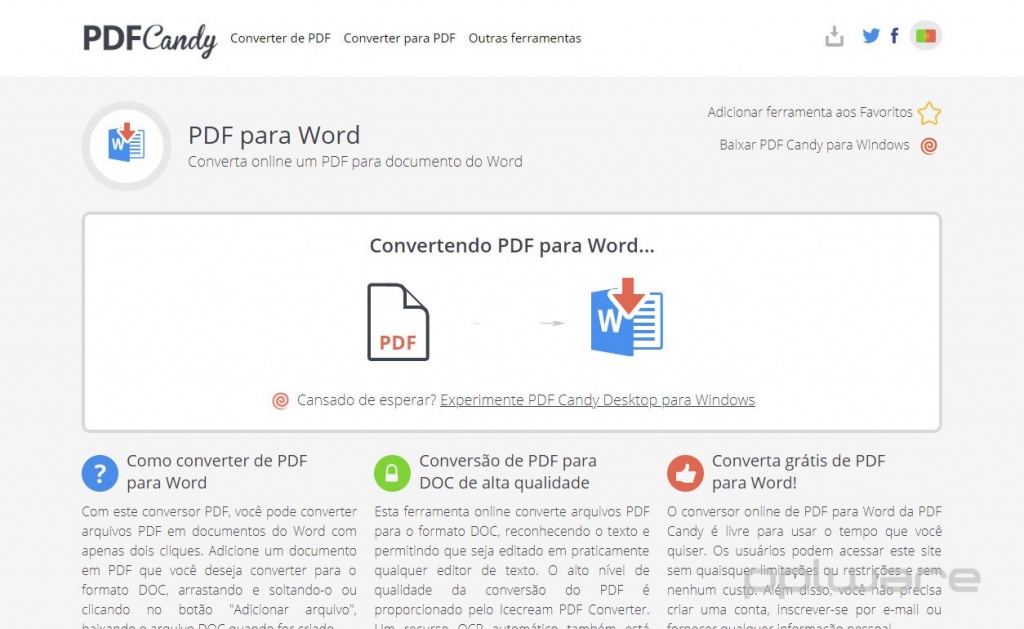Click the Twitter sharing icon
1024x629 pixels.
[871, 35]
